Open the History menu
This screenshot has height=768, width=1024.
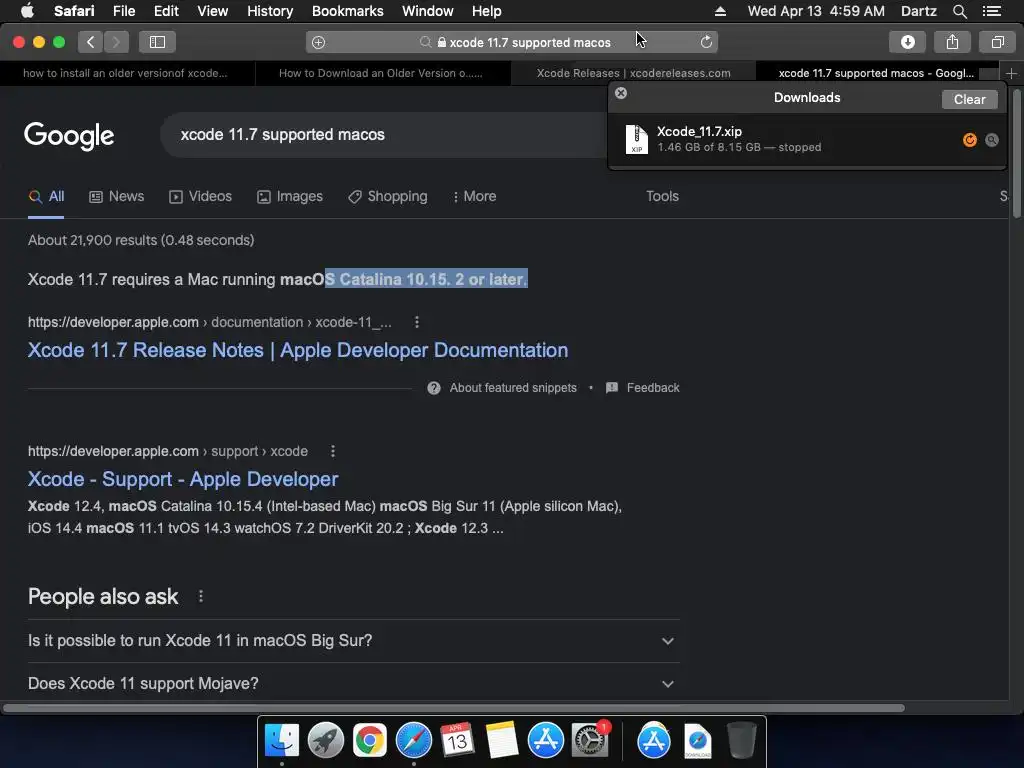[270, 11]
